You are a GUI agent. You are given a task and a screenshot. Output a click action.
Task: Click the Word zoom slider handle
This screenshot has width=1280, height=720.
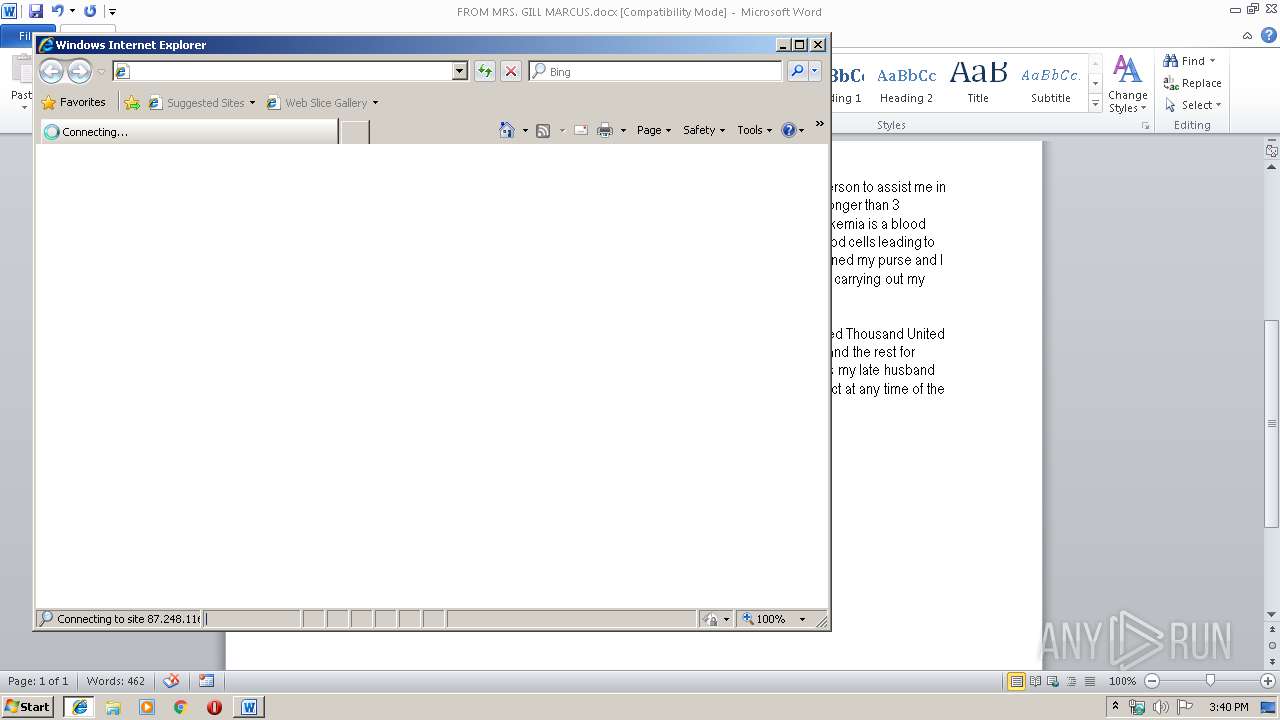point(1210,681)
